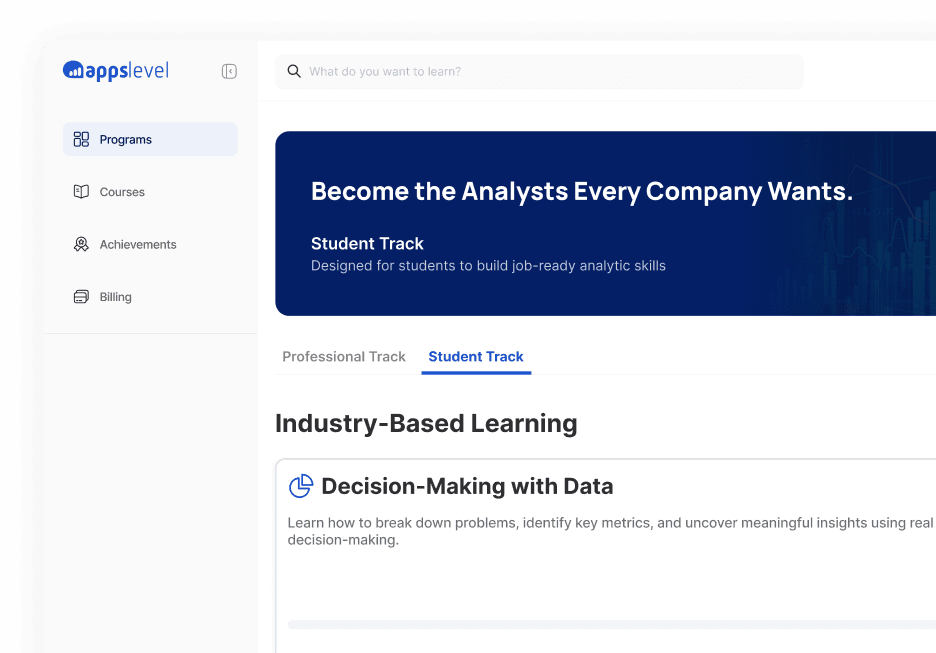This screenshot has width=936, height=653.
Task: Click the Programs grid icon
Action: (x=82, y=140)
